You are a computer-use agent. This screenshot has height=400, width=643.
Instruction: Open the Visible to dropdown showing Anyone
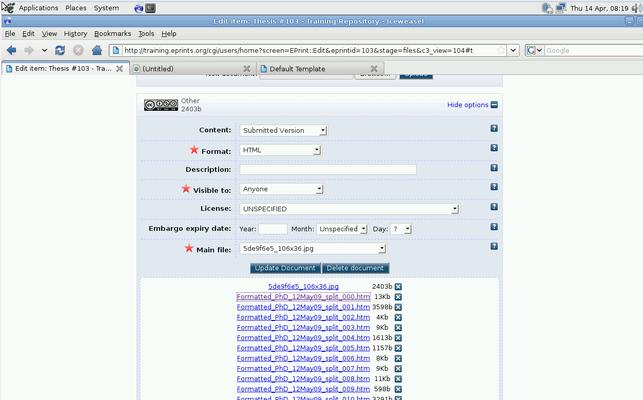pyautogui.click(x=281, y=189)
